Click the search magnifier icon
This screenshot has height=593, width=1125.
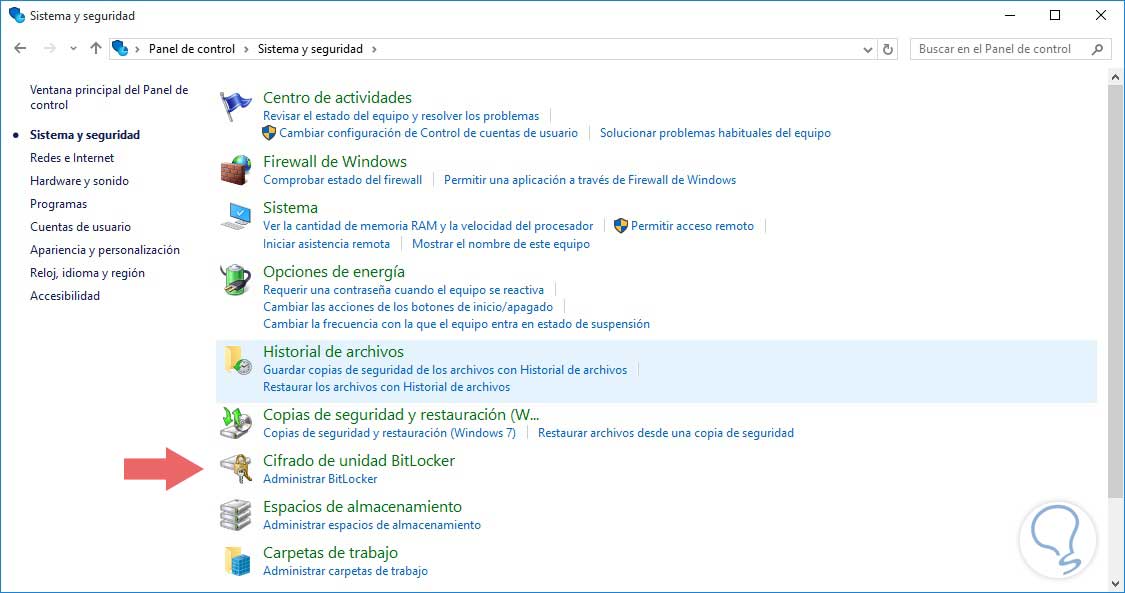click(x=1097, y=49)
